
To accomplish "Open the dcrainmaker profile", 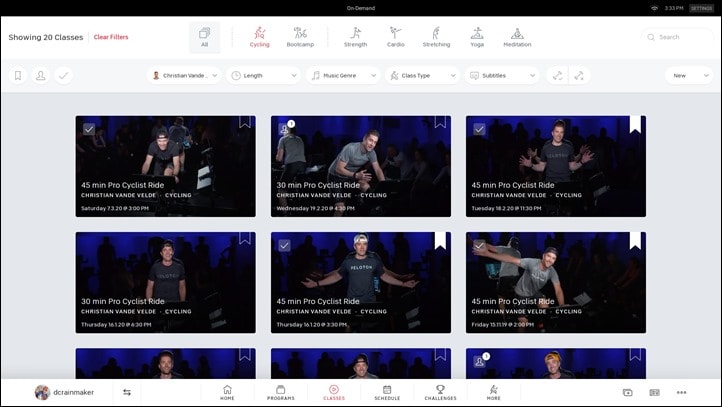I will 64,392.
